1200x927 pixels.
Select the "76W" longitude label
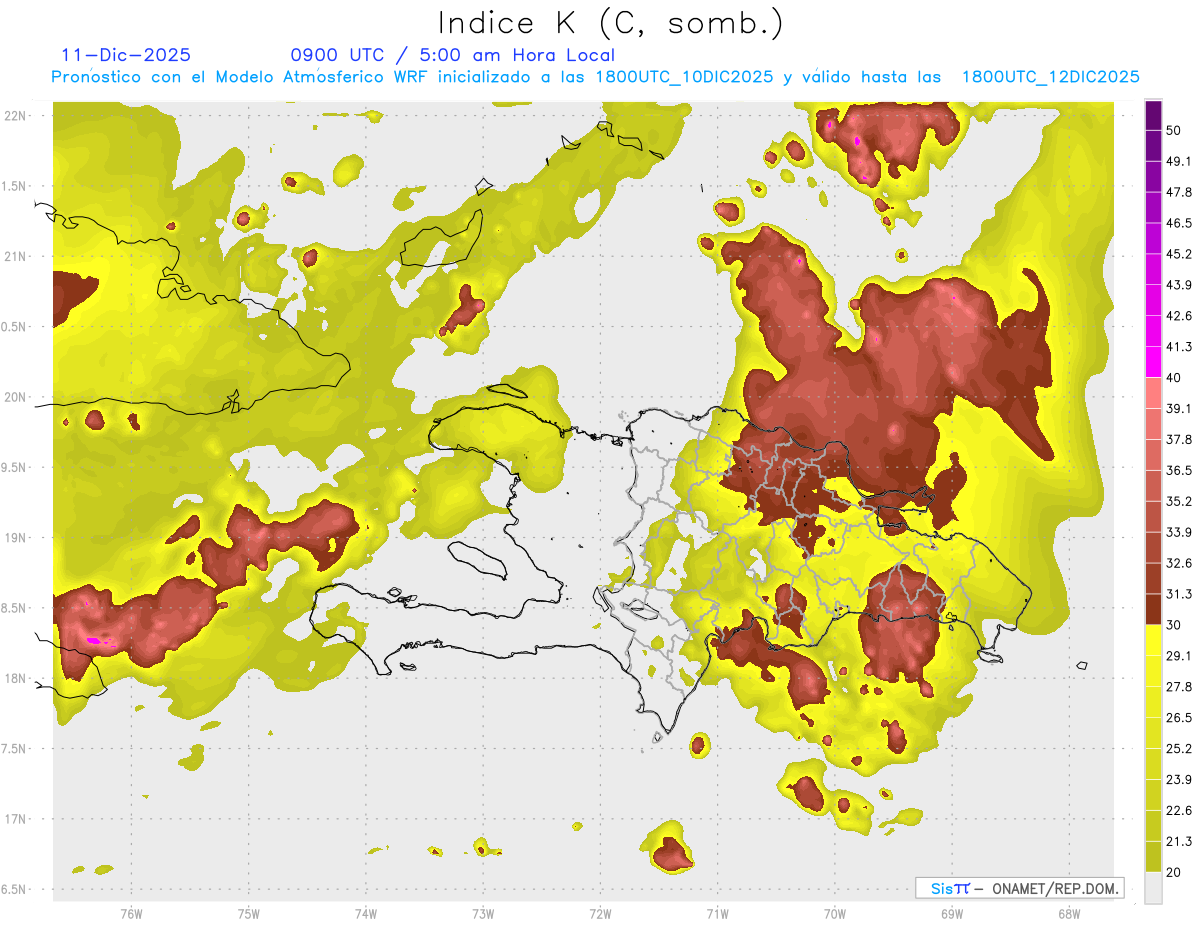[x=131, y=914]
